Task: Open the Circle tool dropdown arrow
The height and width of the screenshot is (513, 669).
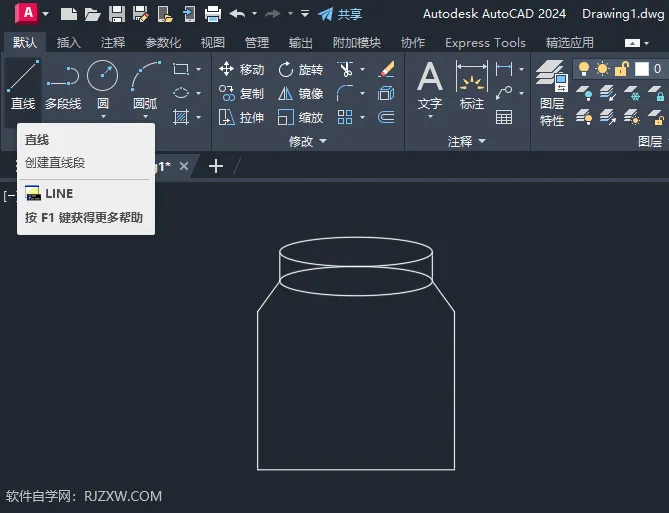Action: (103, 117)
